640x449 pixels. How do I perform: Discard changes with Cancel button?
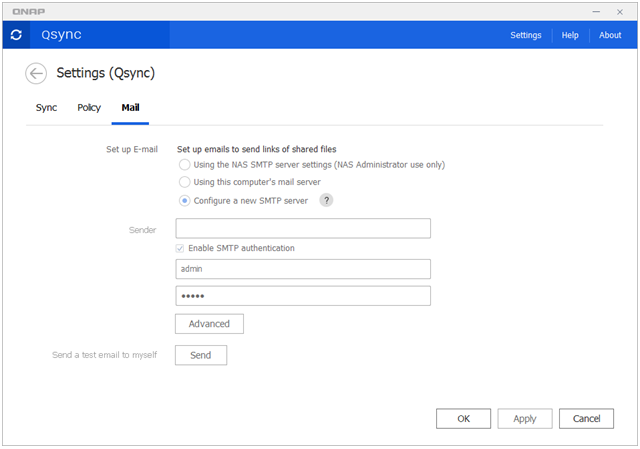point(586,418)
